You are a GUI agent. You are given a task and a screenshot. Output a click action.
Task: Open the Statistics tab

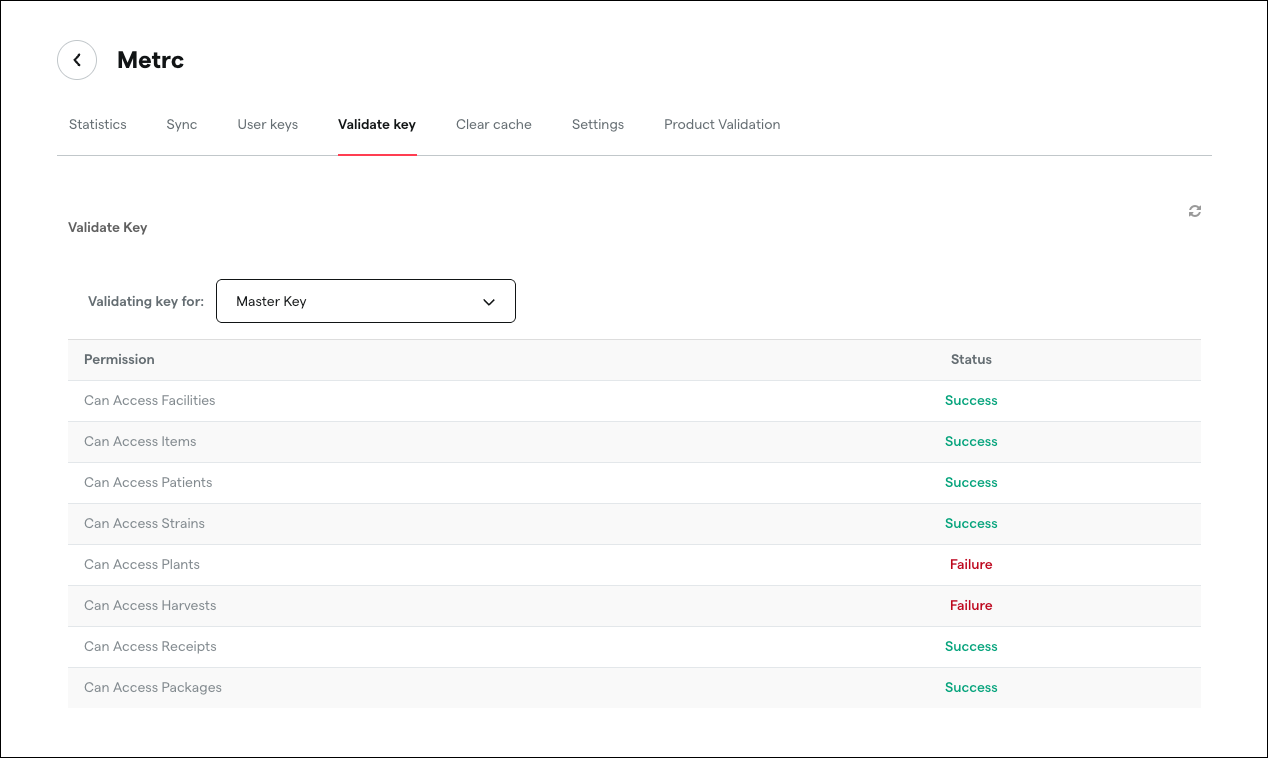tap(98, 125)
